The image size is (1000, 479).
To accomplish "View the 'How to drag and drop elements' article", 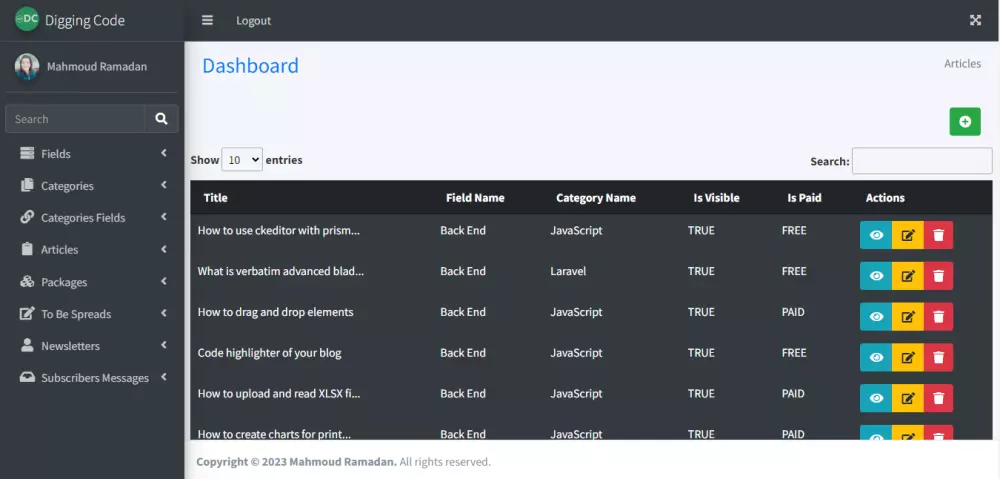I will 876,316.
